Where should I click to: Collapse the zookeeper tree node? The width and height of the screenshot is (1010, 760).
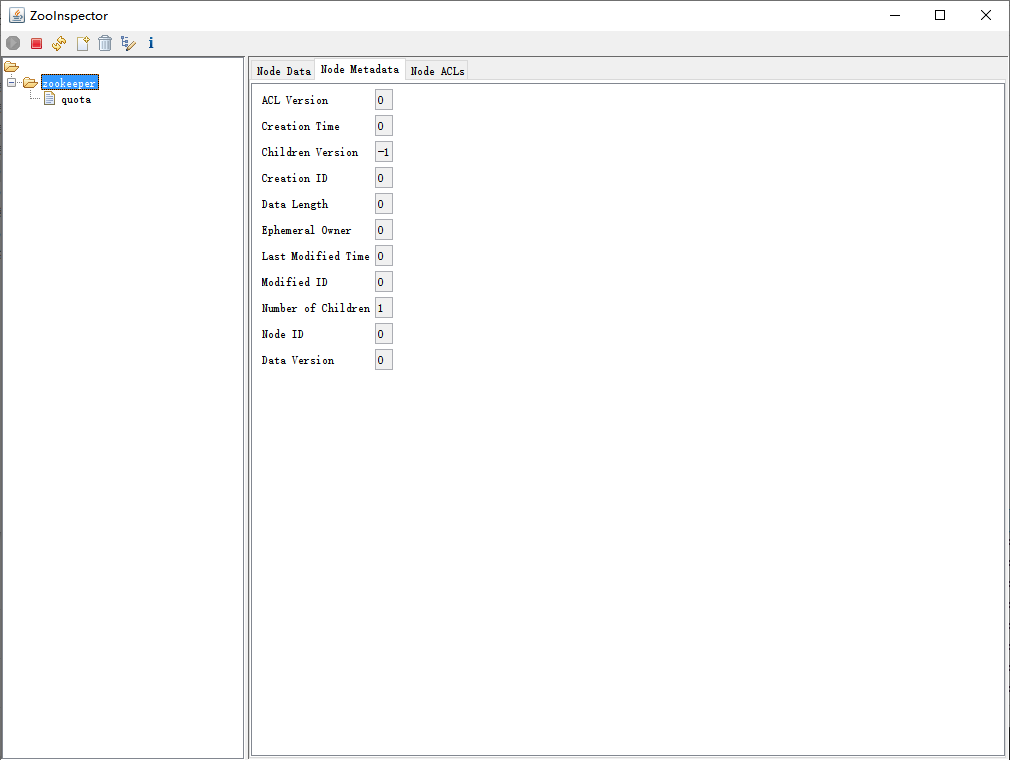click(x=11, y=82)
